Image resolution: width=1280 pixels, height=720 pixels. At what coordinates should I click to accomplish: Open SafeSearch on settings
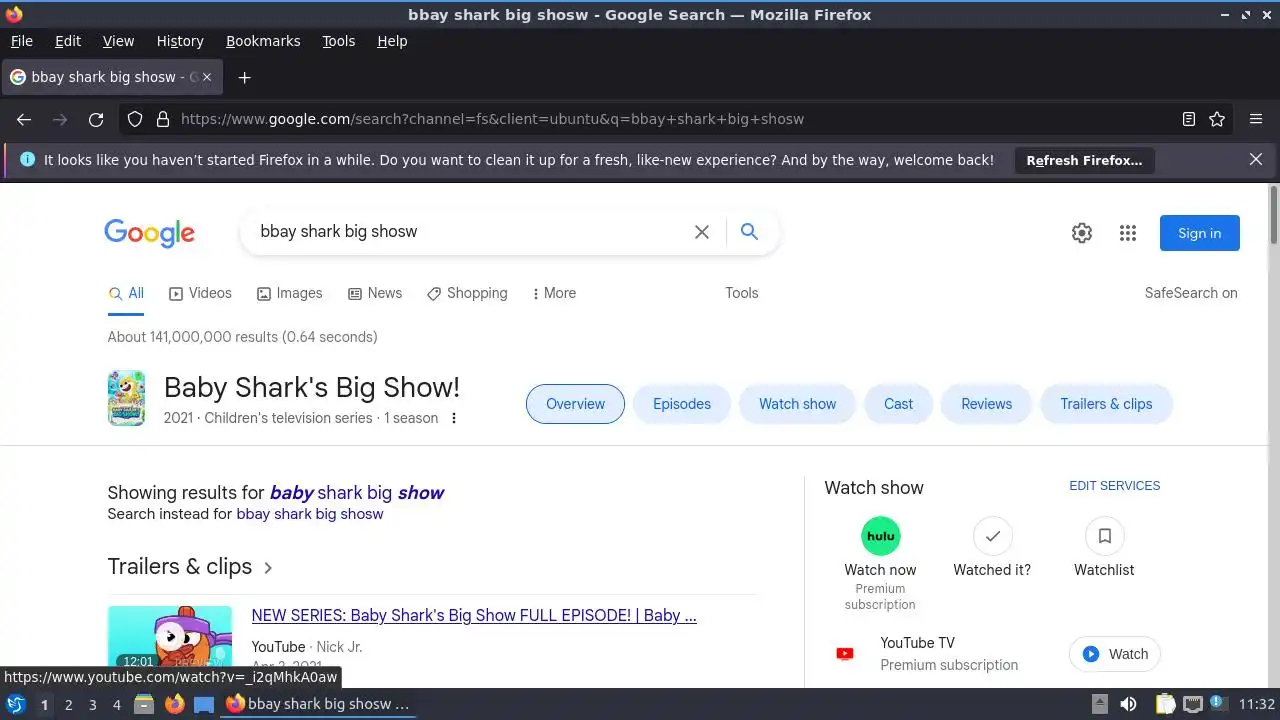[x=1191, y=293]
